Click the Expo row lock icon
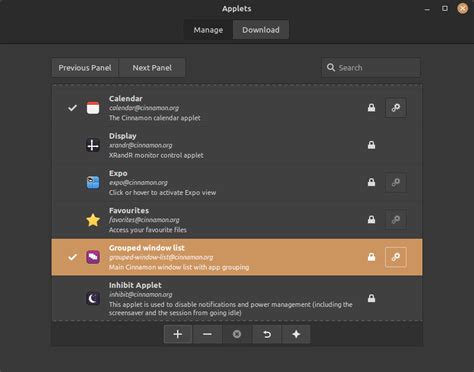The width and height of the screenshot is (474, 372). [x=371, y=182]
